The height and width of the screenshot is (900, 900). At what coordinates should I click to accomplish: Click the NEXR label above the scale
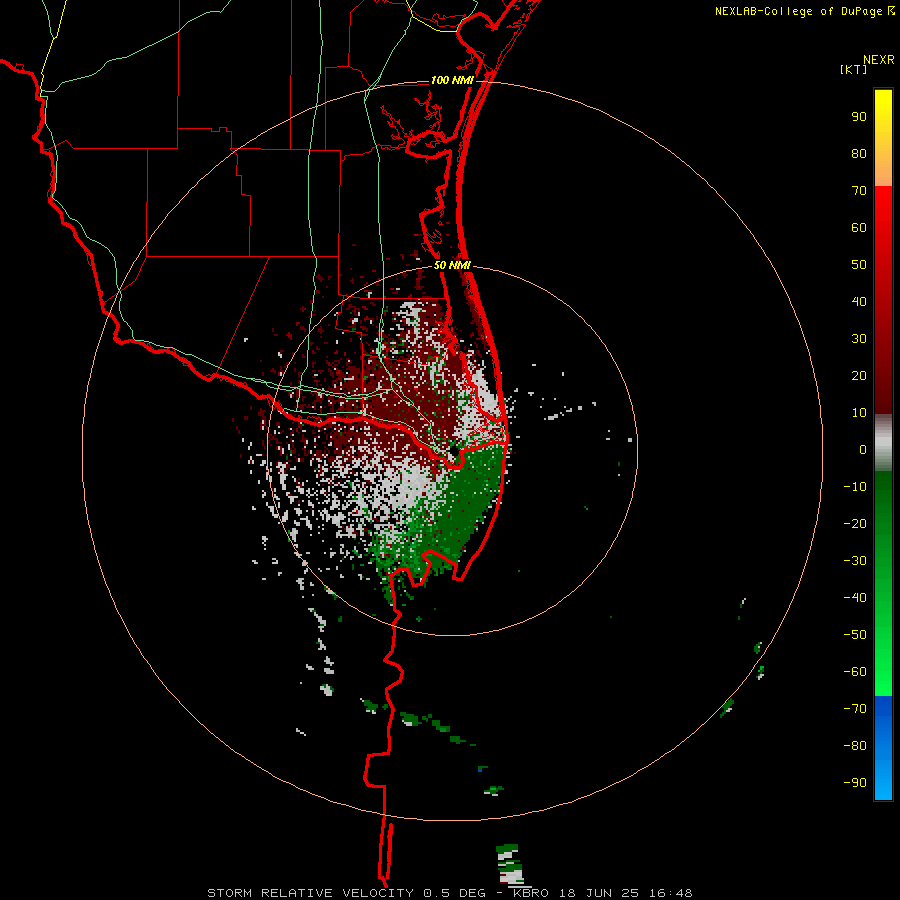pos(879,60)
